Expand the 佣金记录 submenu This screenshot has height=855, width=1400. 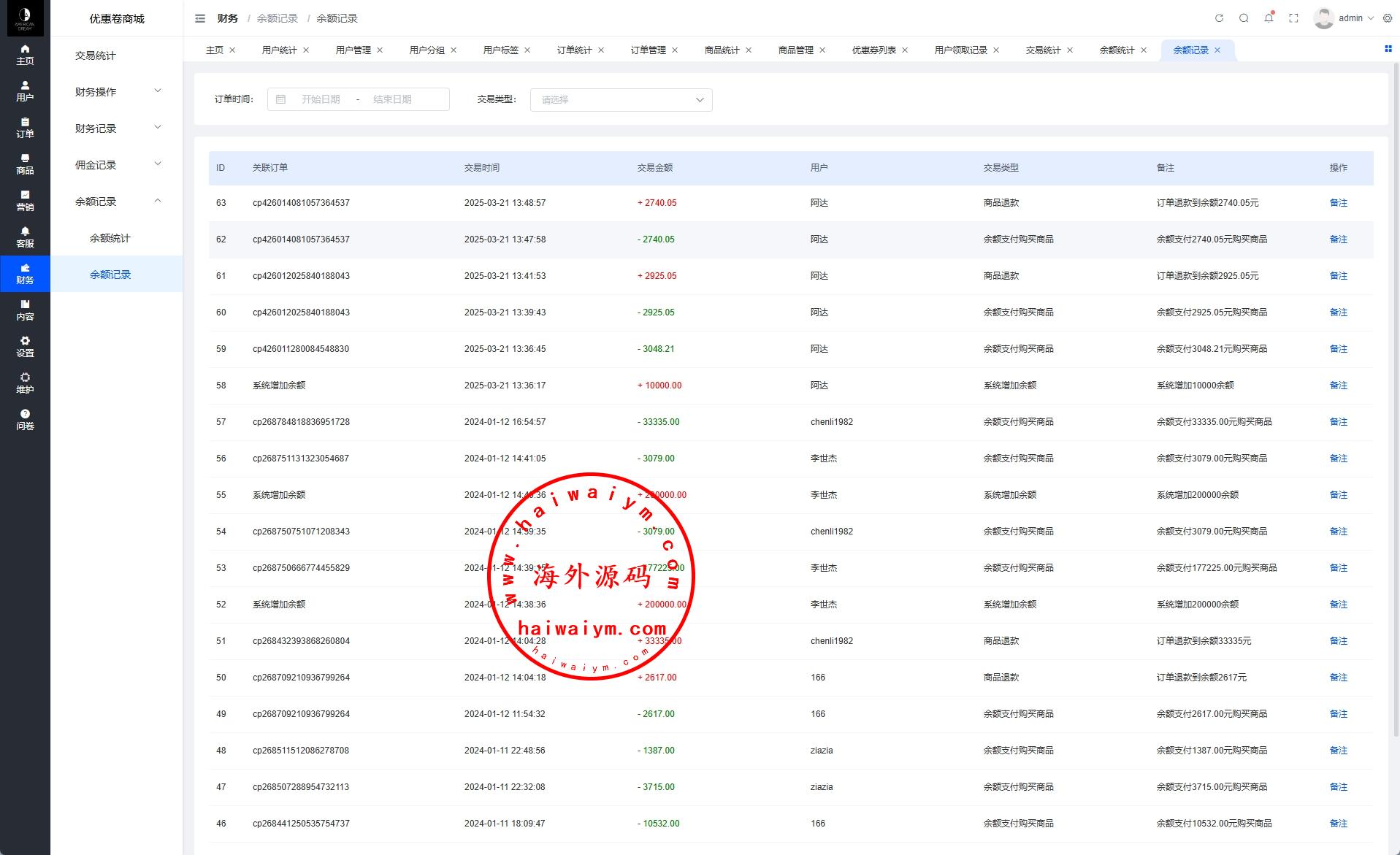pyautogui.click(x=117, y=165)
